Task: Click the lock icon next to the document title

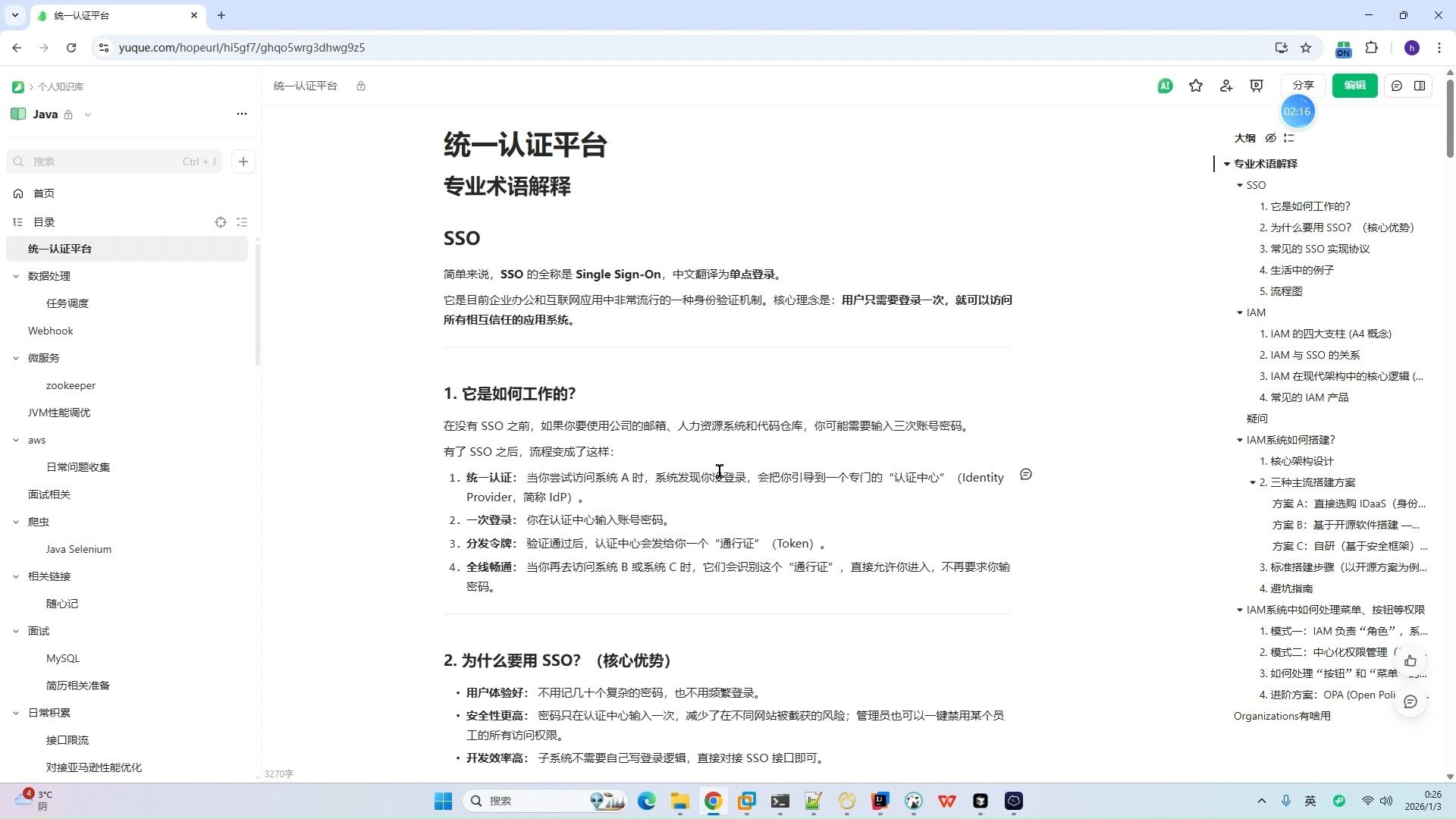Action: point(361,86)
